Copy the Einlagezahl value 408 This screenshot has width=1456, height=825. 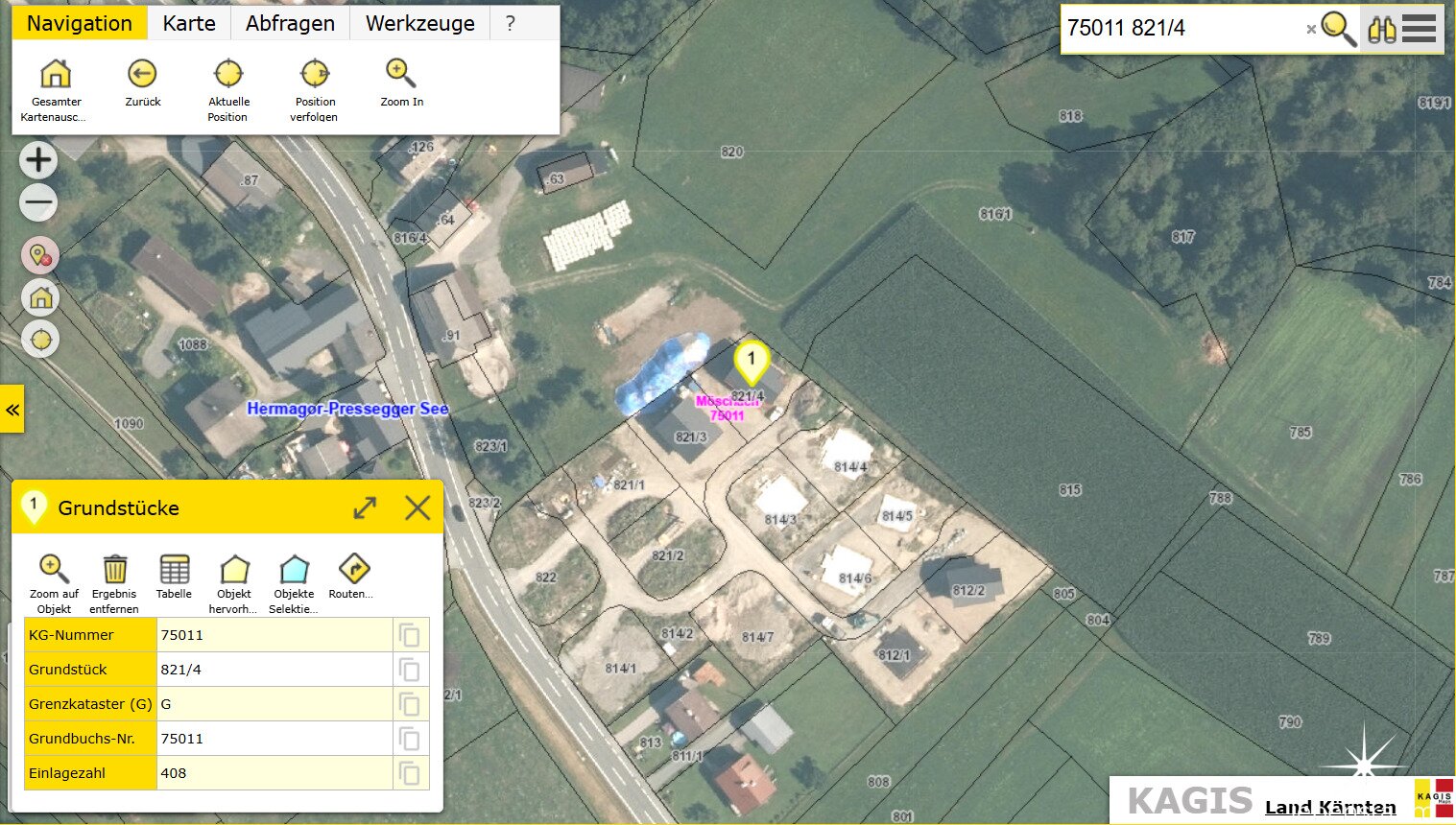[410, 773]
